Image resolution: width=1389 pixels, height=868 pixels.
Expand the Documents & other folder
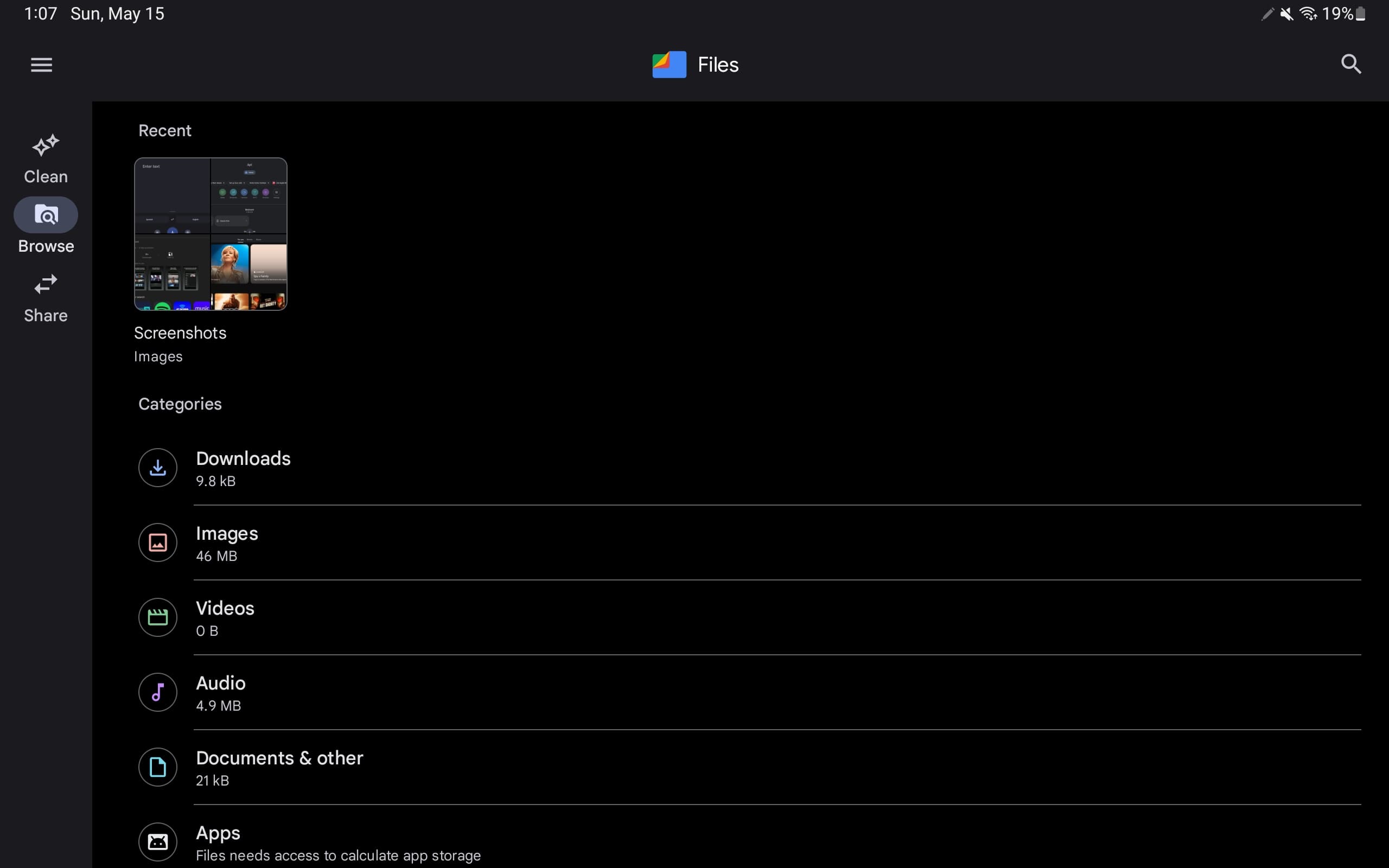point(278,767)
